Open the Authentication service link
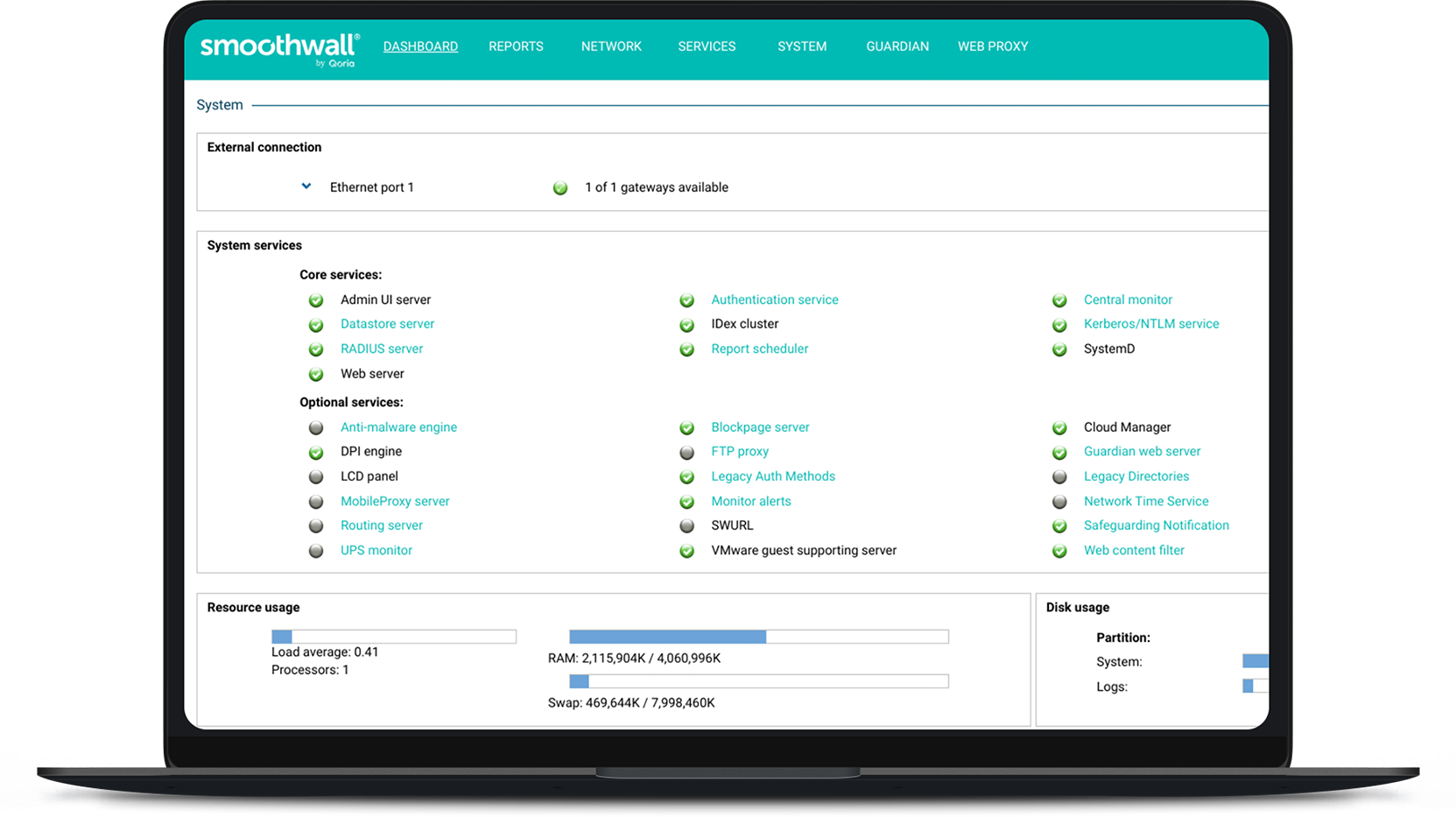Image resolution: width=1456 pixels, height=817 pixels. coord(774,299)
